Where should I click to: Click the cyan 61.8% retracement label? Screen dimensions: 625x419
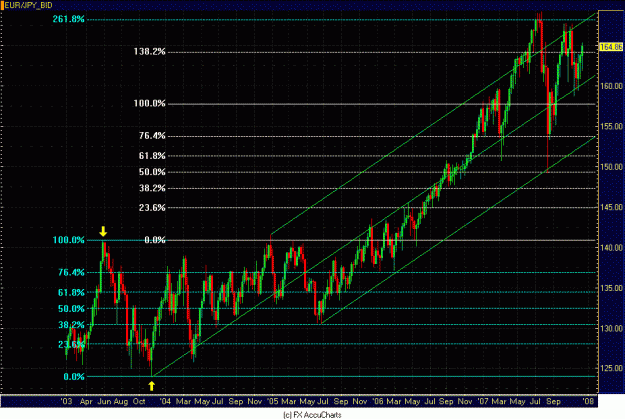coord(71,292)
